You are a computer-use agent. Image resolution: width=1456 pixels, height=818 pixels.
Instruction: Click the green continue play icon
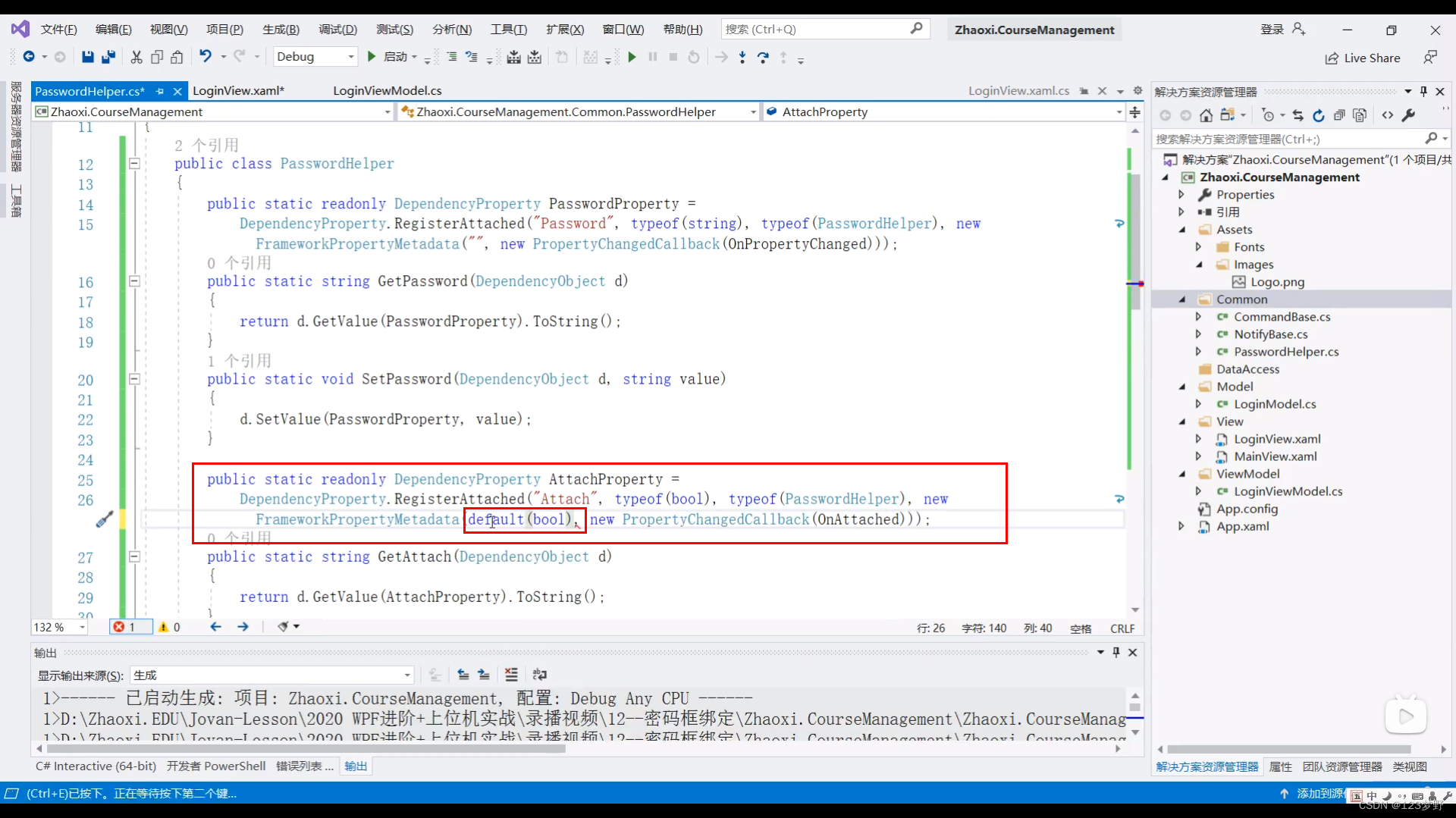[632, 57]
